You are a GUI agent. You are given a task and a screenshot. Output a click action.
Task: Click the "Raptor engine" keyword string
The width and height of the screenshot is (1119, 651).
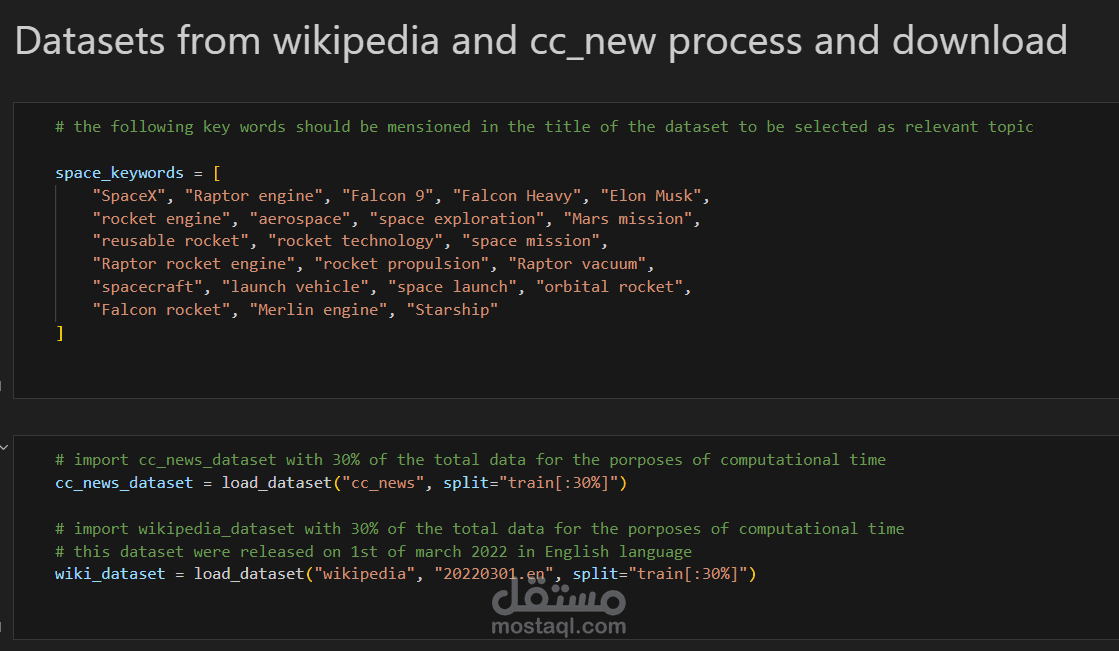(x=254, y=196)
